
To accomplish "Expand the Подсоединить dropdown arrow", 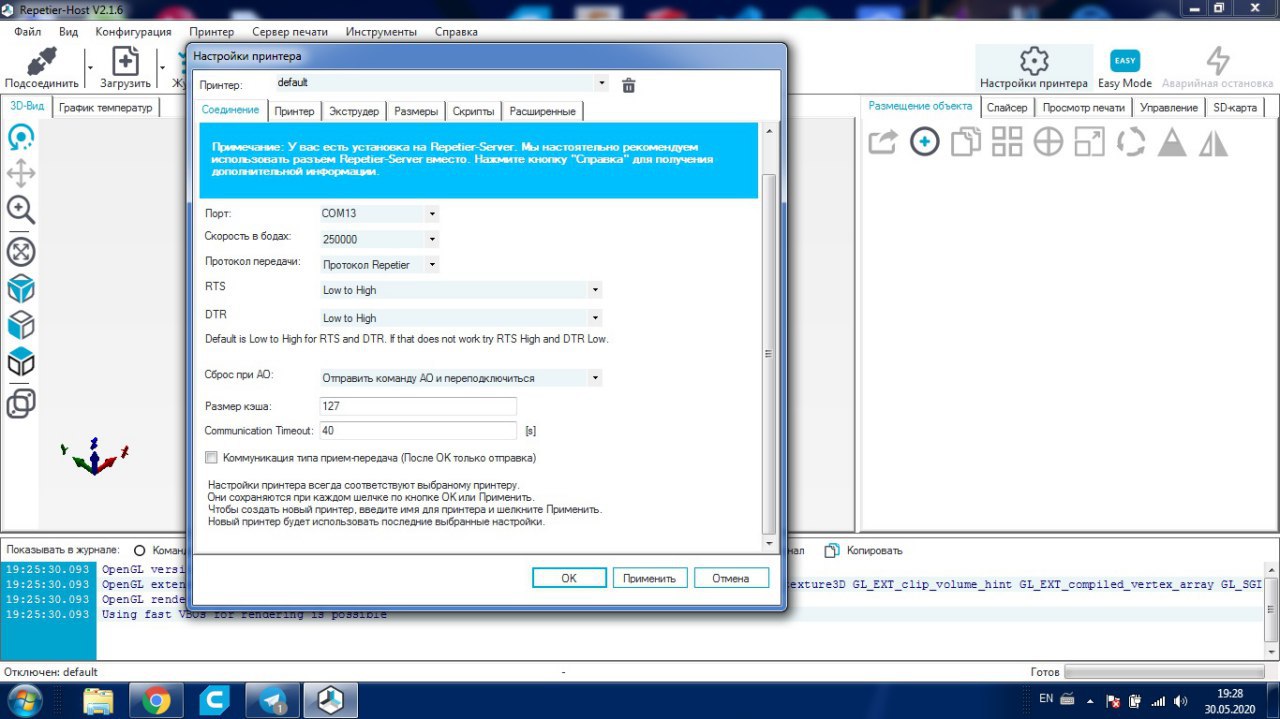I will 90,69.
